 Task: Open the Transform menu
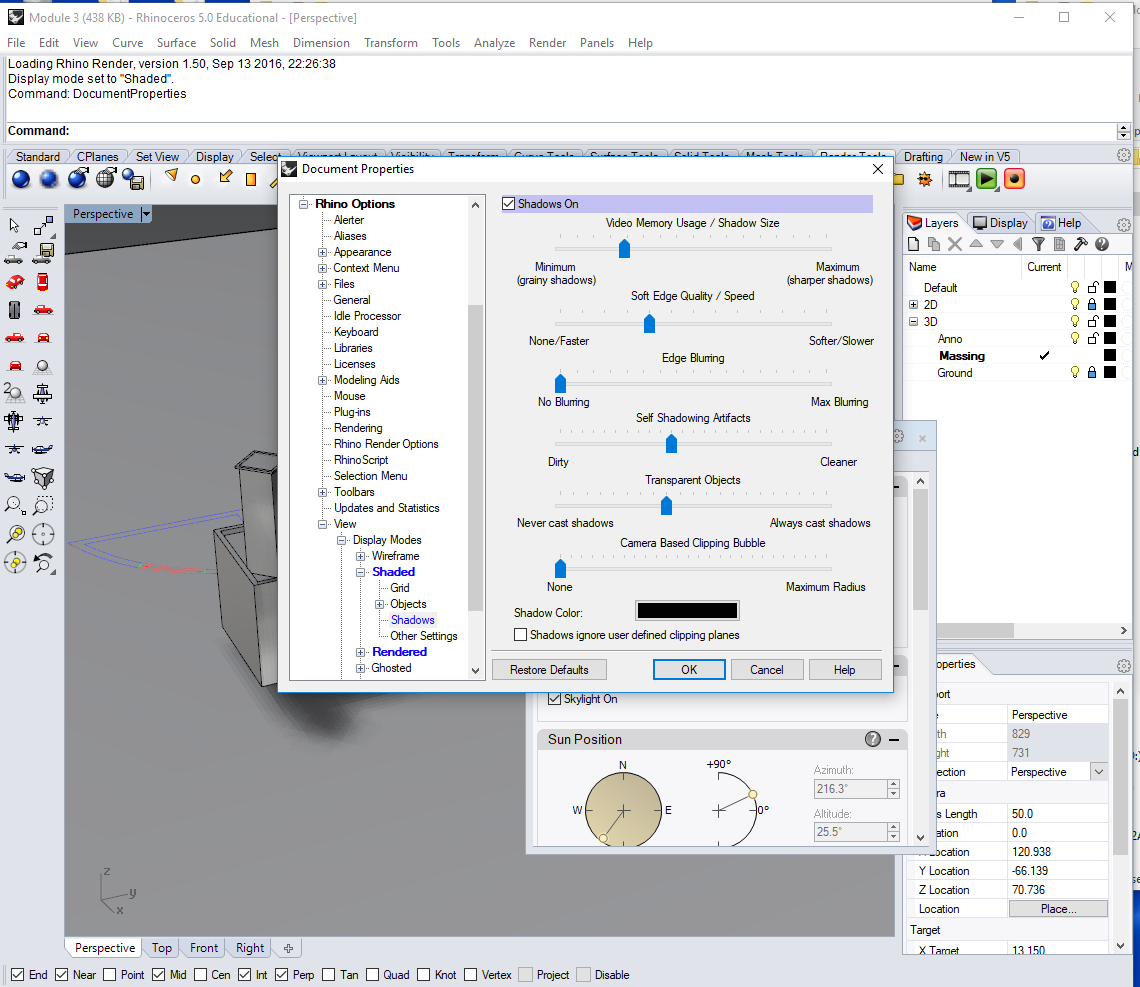click(x=390, y=43)
